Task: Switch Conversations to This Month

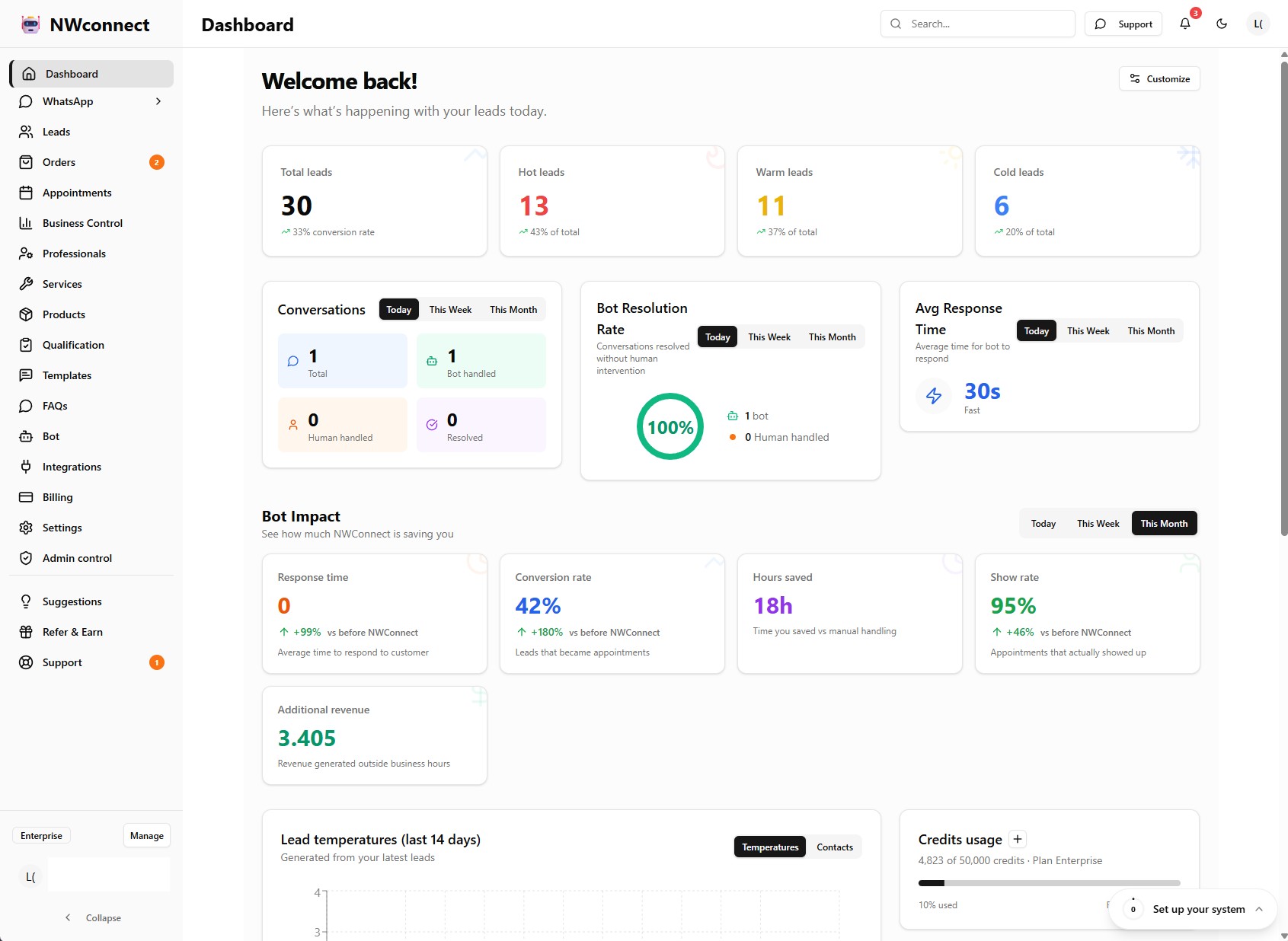Action: [x=513, y=309]
